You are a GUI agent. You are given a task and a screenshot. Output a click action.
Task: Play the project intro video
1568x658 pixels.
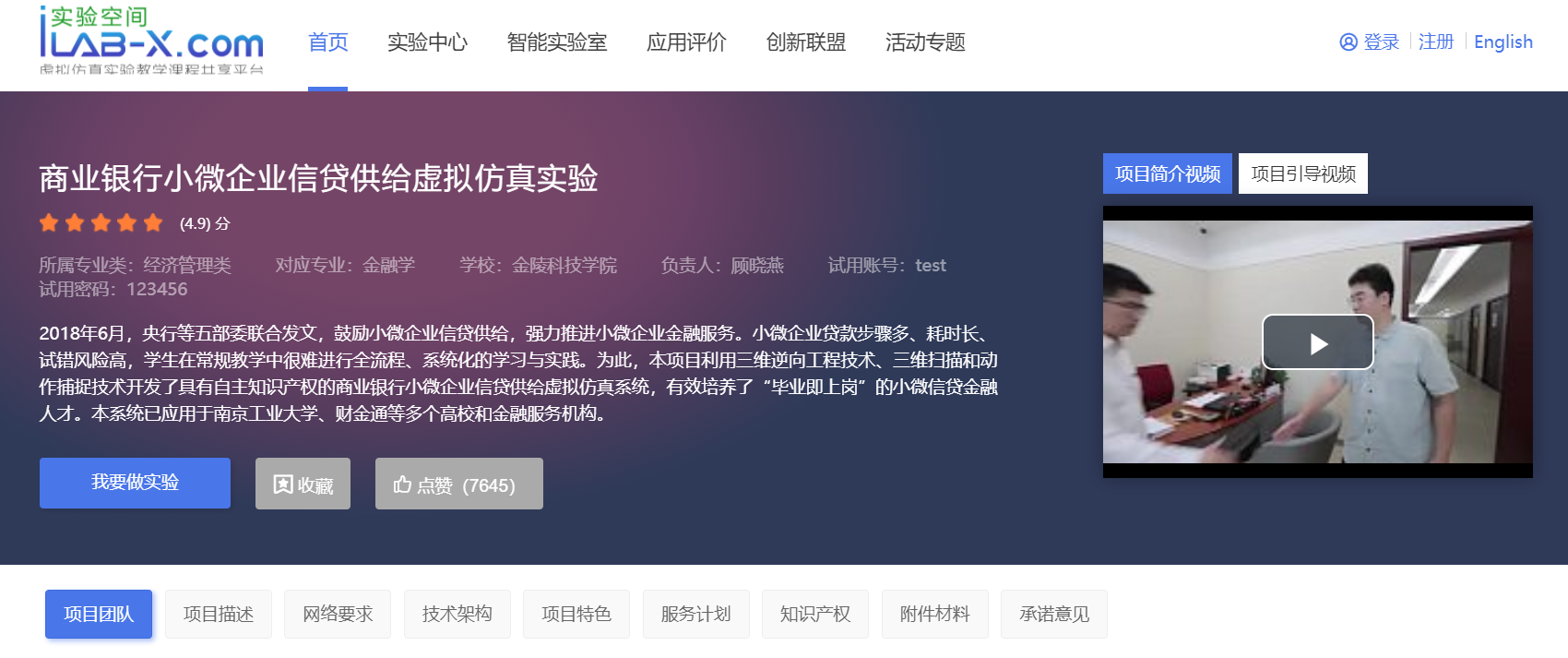(x=1317, y=342)
